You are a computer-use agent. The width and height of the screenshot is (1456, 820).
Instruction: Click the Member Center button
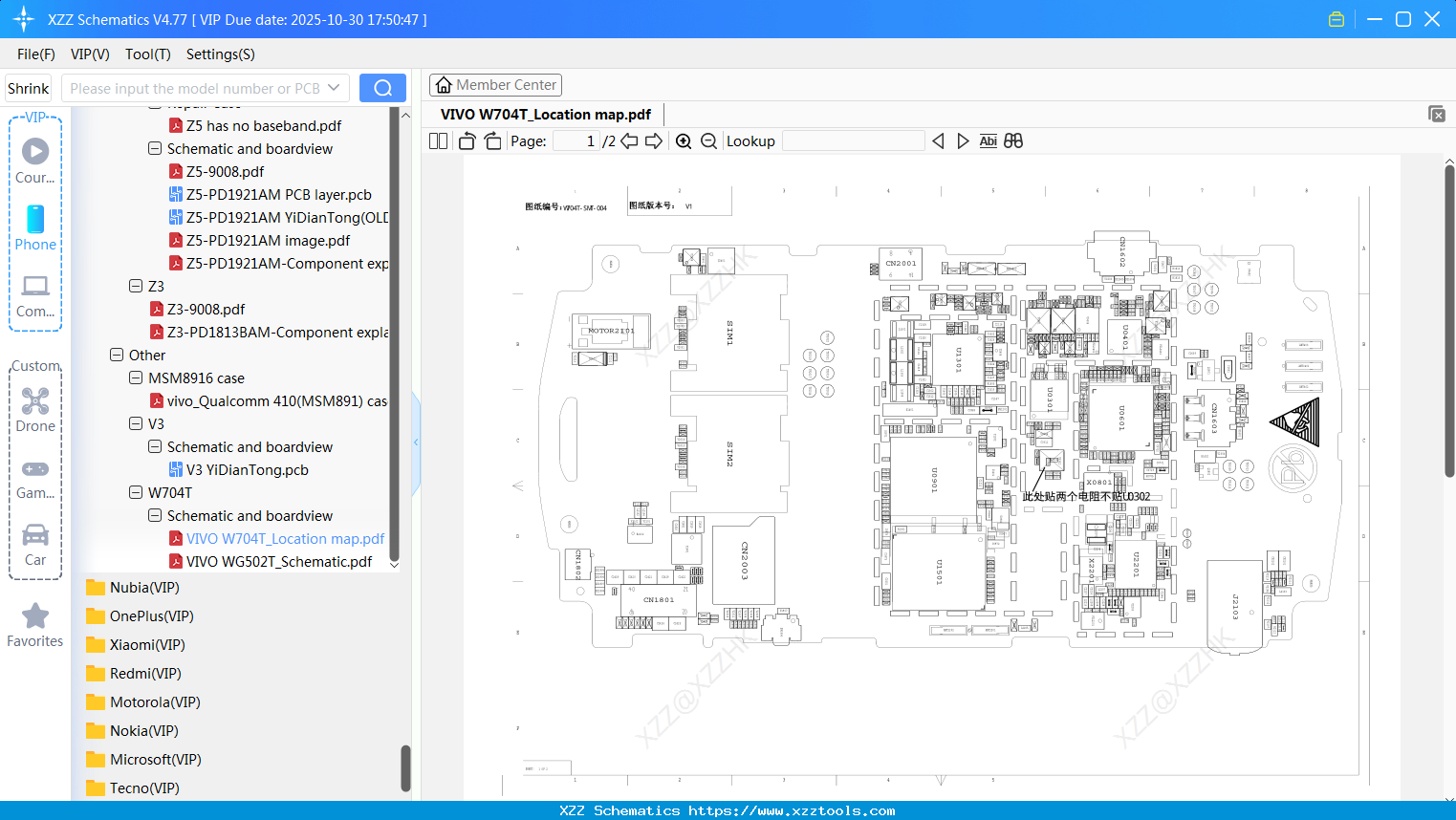click(x=495, y=84)
